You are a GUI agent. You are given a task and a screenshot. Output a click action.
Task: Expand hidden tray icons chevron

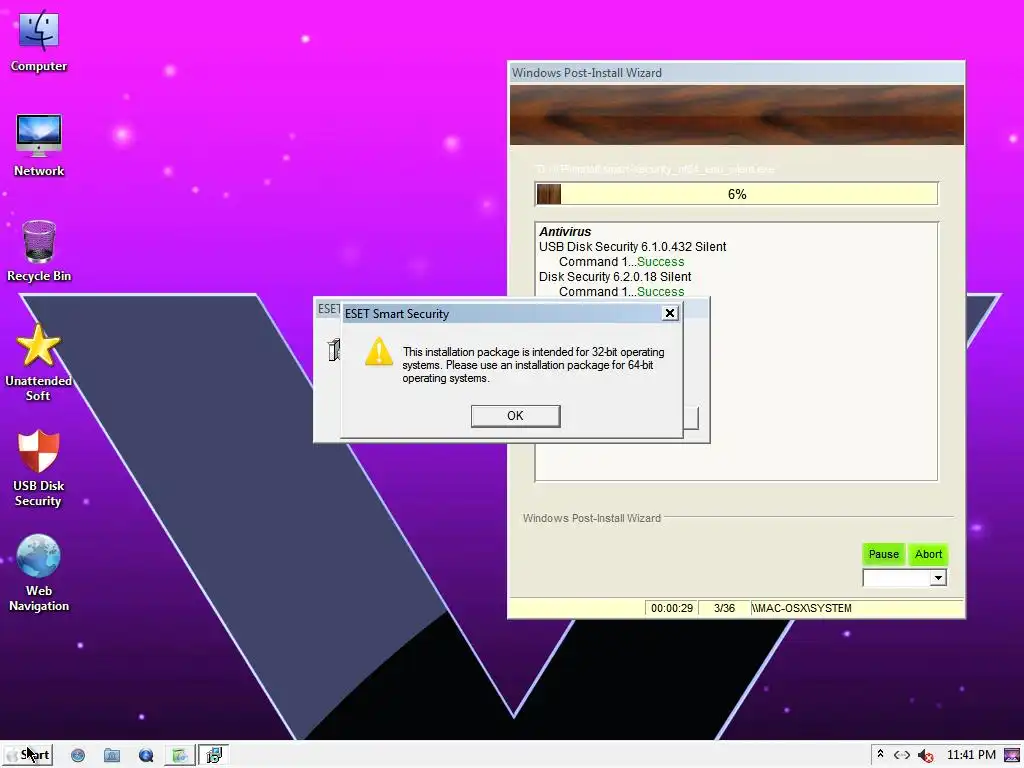(880, 754)
